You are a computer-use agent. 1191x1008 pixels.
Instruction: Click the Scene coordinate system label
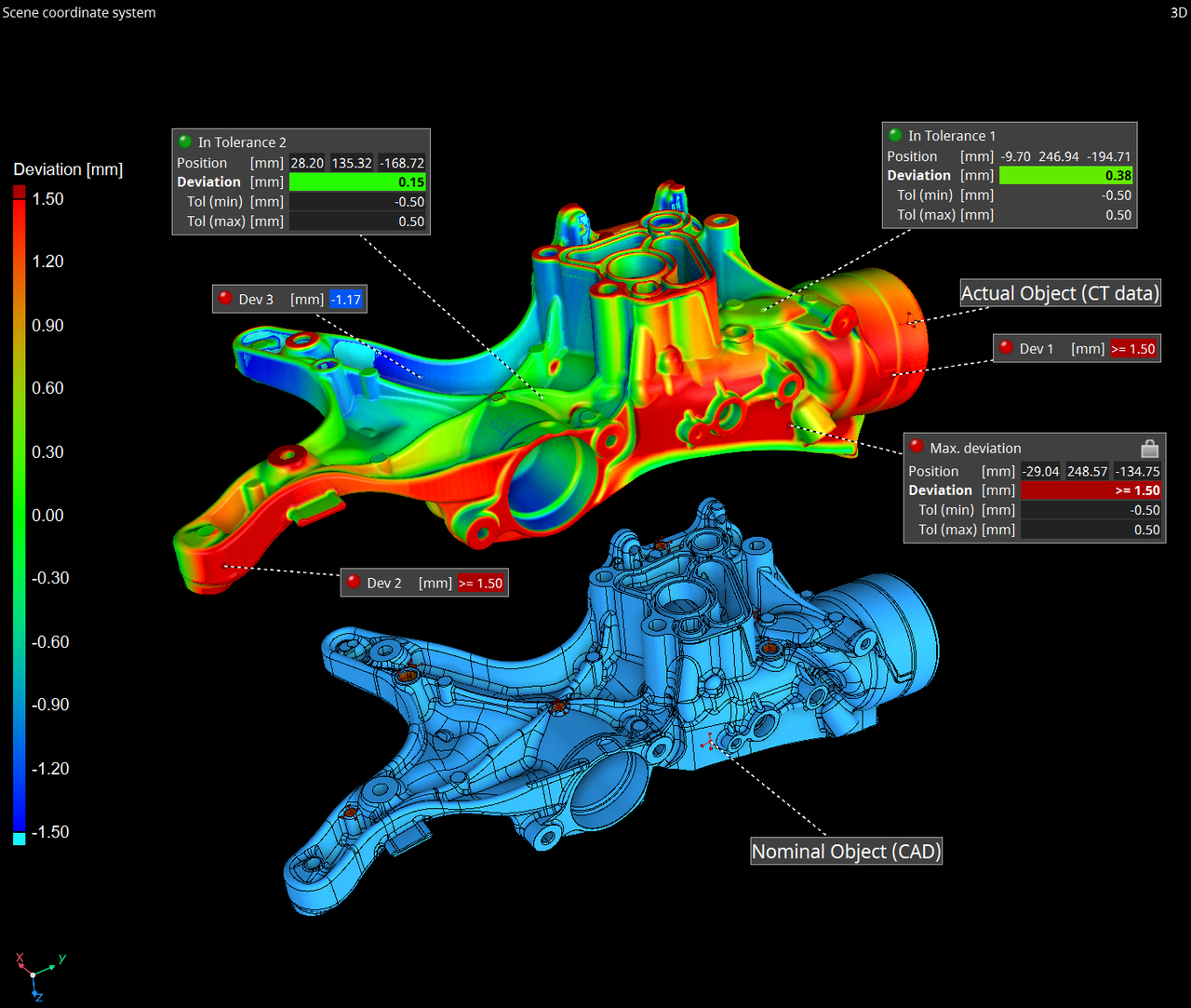pyautogui.click(x=79, y=12)
